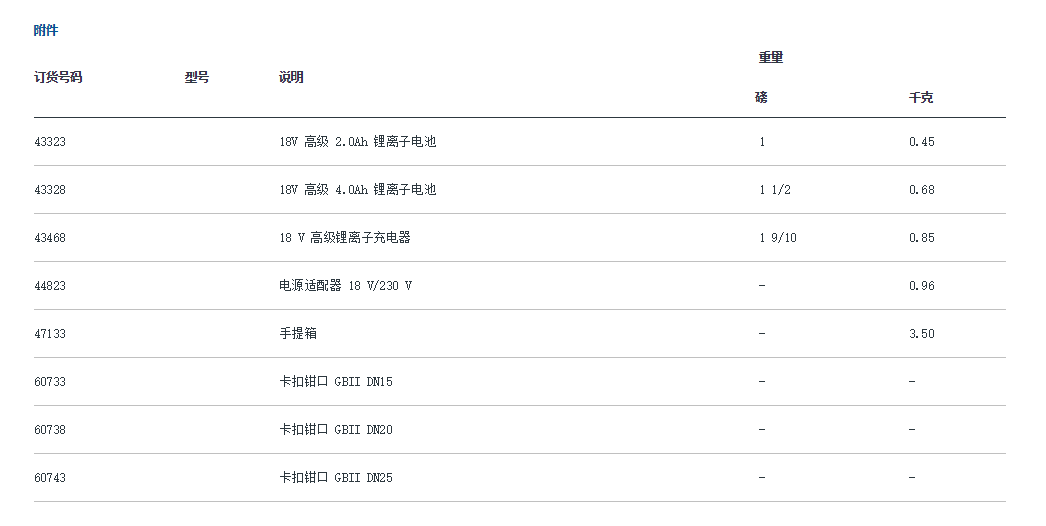
Task: Click the 卡扣钳口 GBII DN20 description
Action: point(336,430)
